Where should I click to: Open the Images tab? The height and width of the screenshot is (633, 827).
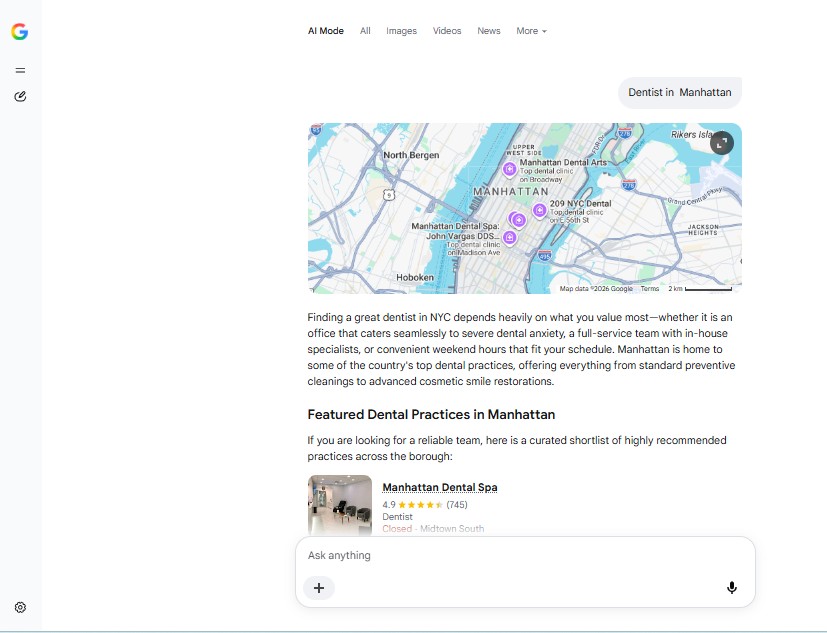pos(401,31)
